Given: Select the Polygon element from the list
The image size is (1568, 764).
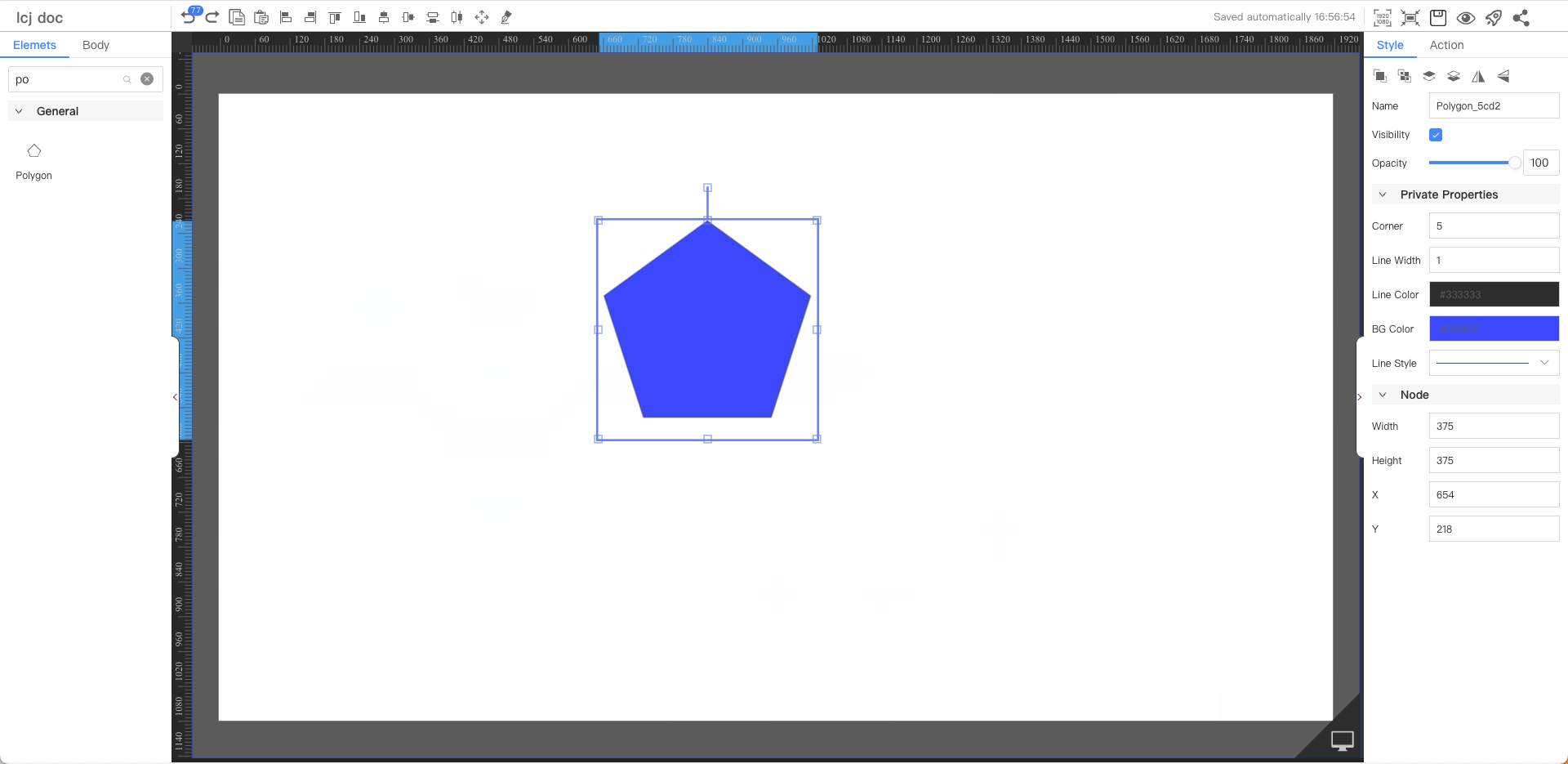Looking at the screenshot, I should click(33, 162).
